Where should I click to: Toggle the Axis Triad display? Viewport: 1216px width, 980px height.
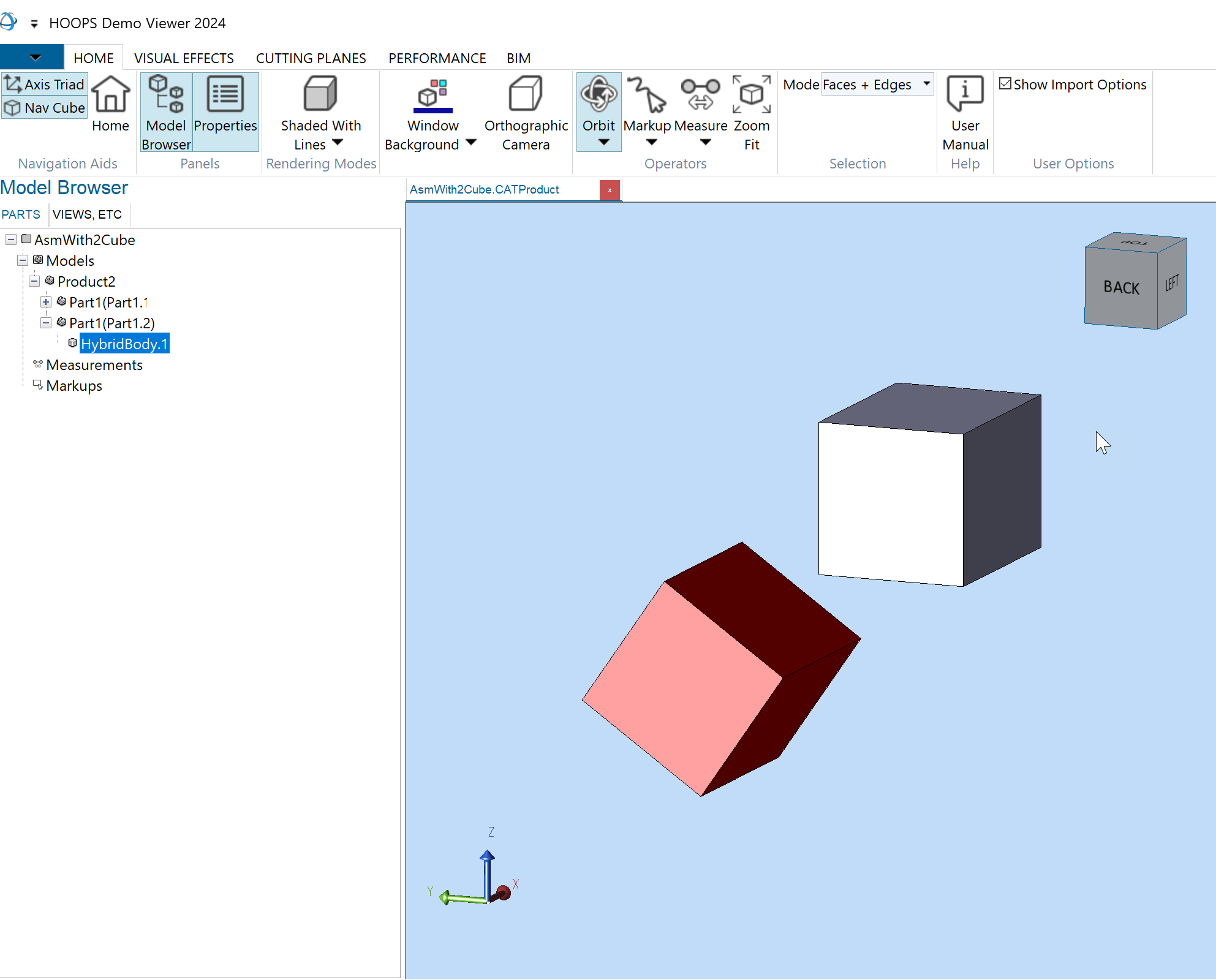[45, 84]
